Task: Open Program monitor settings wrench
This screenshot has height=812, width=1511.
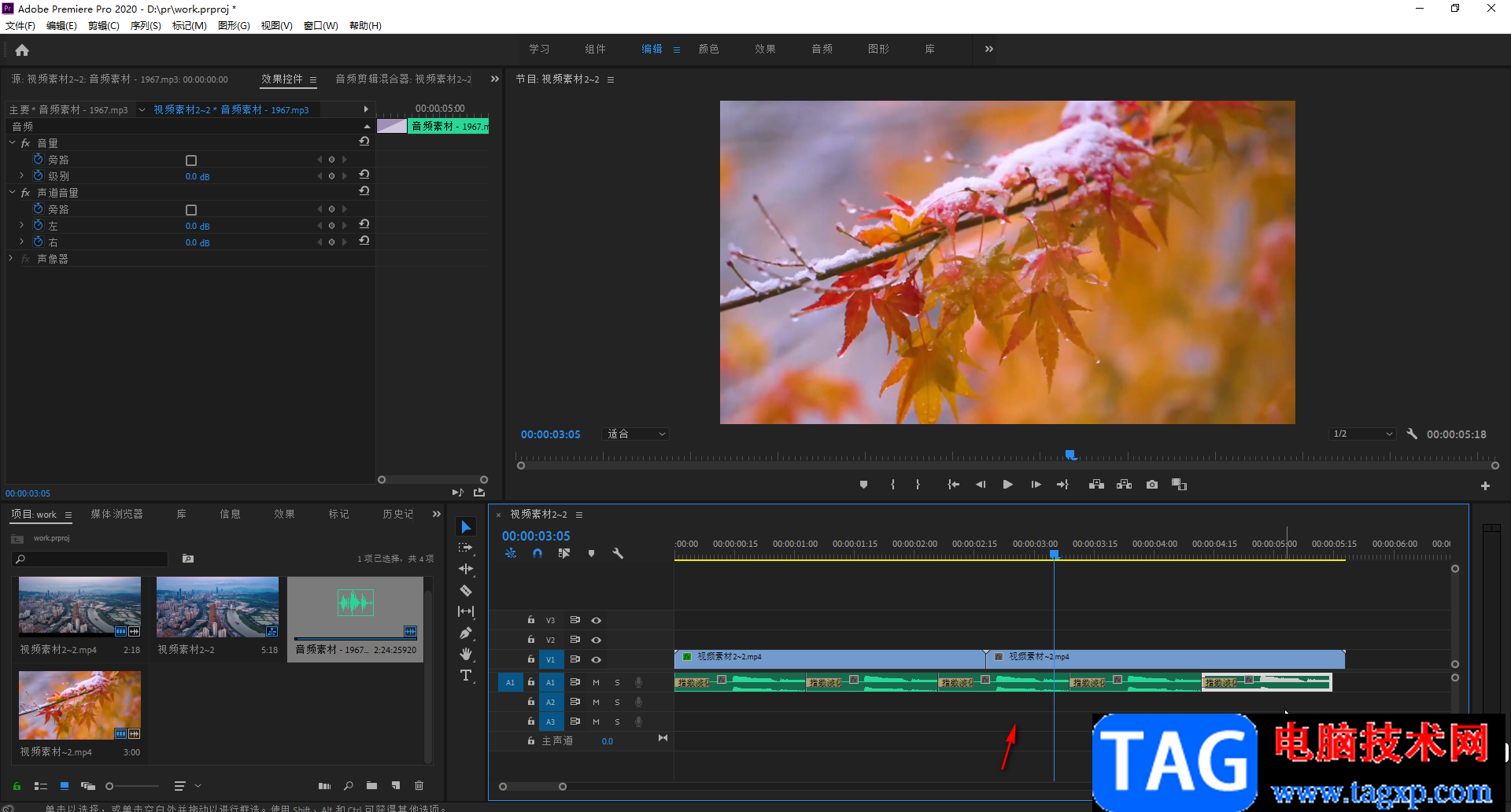Action: pos(1412,434)
